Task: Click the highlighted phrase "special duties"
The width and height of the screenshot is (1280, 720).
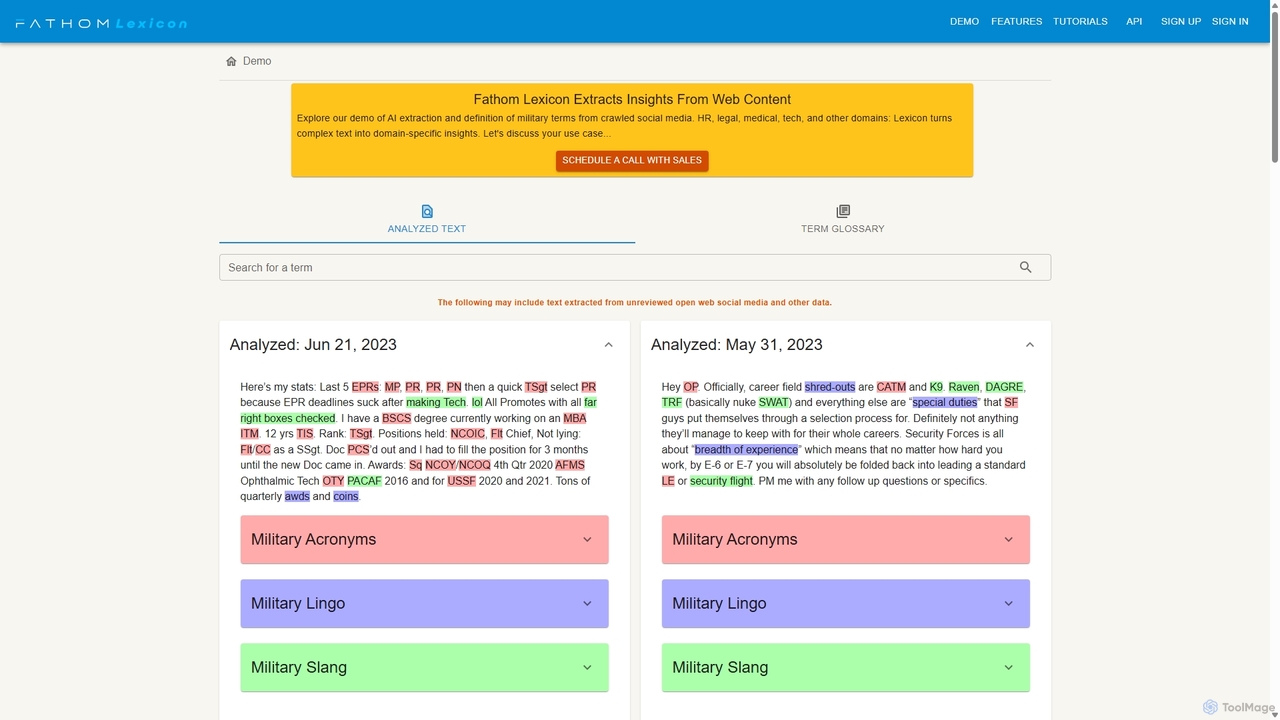Action: 945,402
